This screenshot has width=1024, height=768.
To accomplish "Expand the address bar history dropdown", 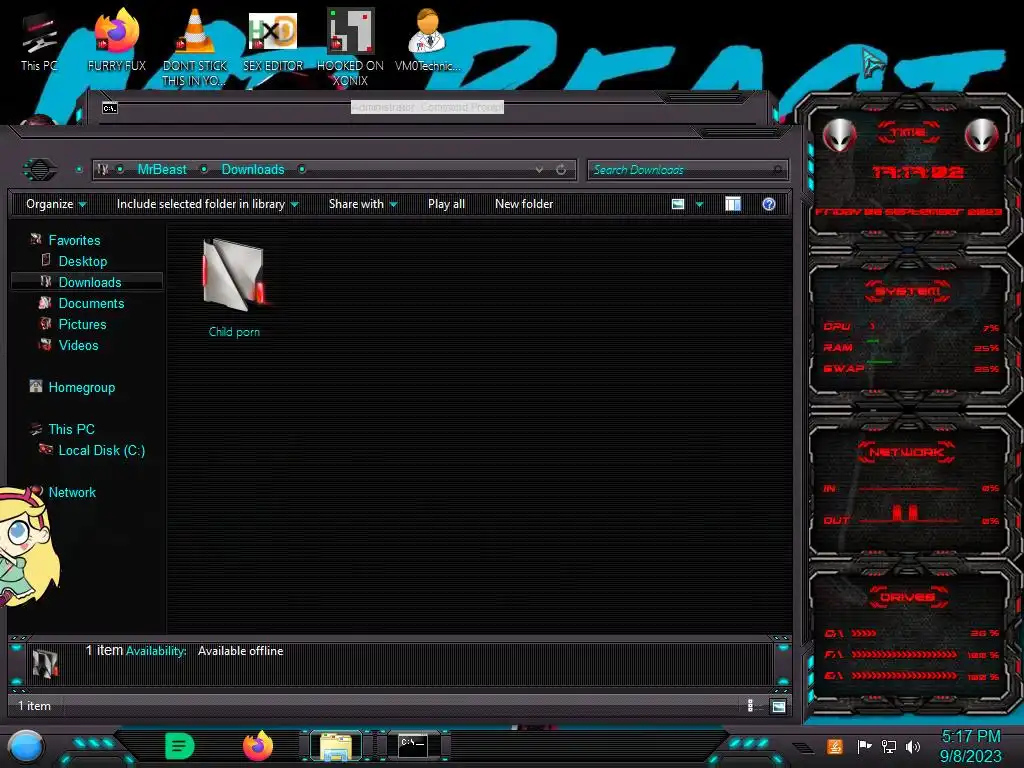I will coord(539,170).
